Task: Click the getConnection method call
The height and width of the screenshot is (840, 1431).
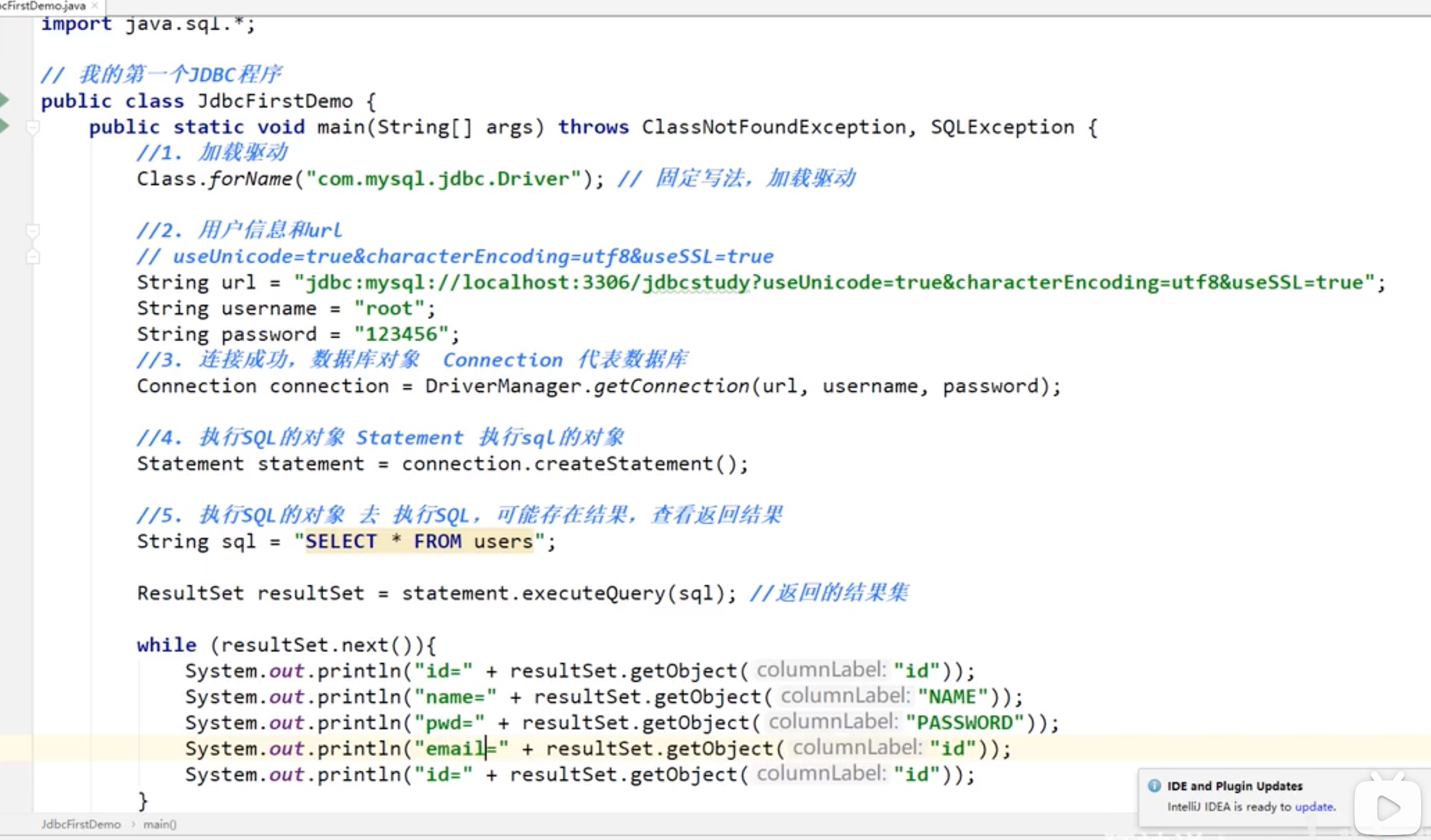Action: (671, 386)
